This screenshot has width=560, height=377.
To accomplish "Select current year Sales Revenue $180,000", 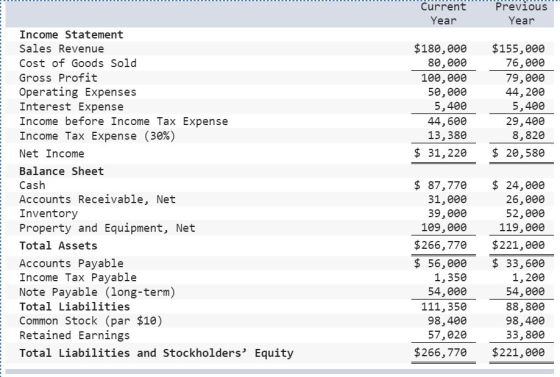I will [440, 49].
